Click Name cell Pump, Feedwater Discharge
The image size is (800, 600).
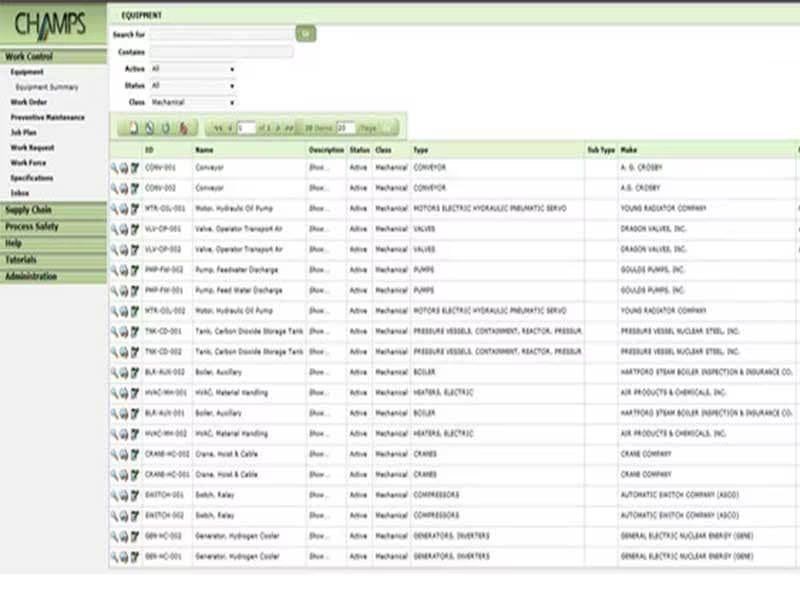pos(236,270)
